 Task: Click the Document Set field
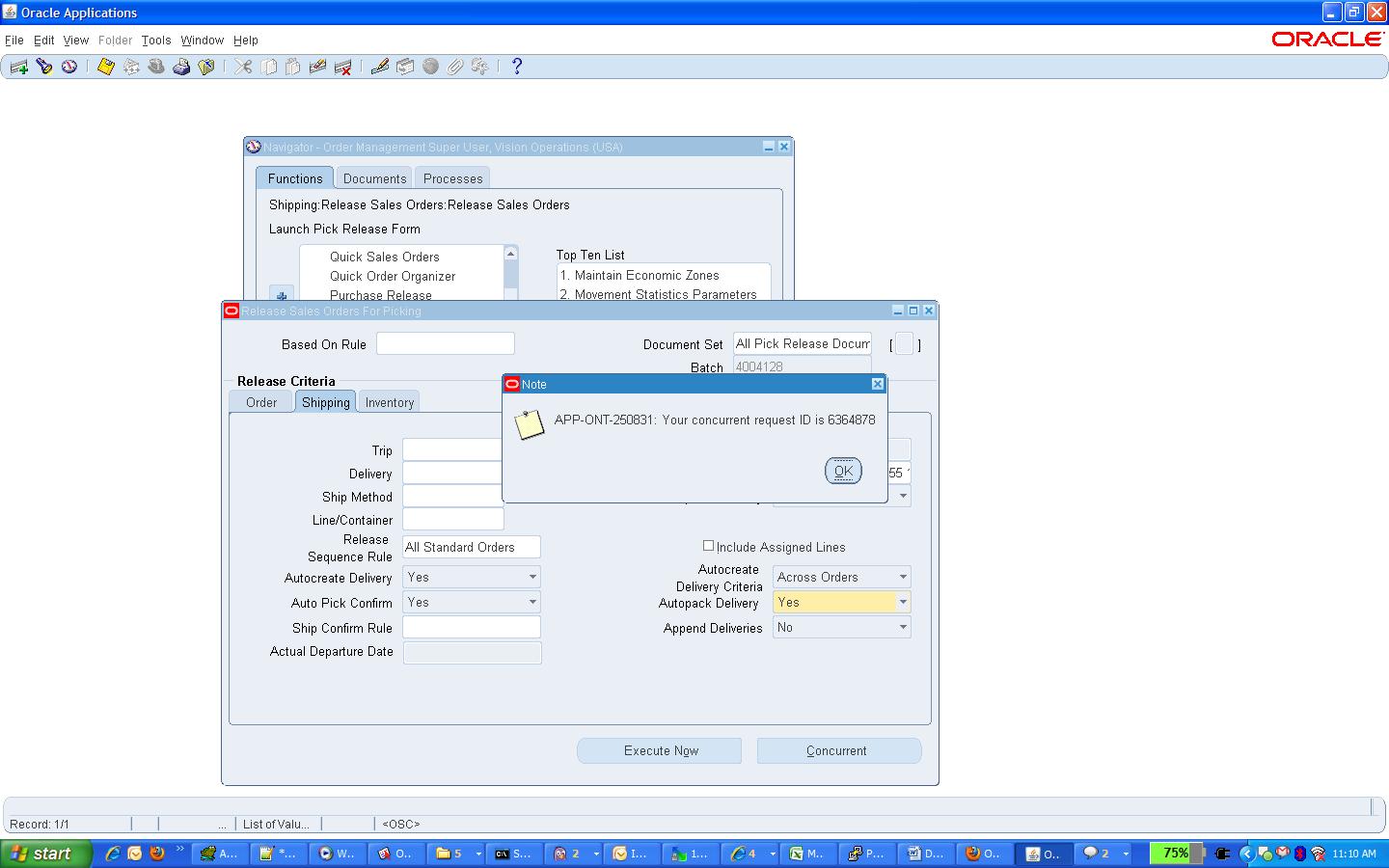coord(803,343)
